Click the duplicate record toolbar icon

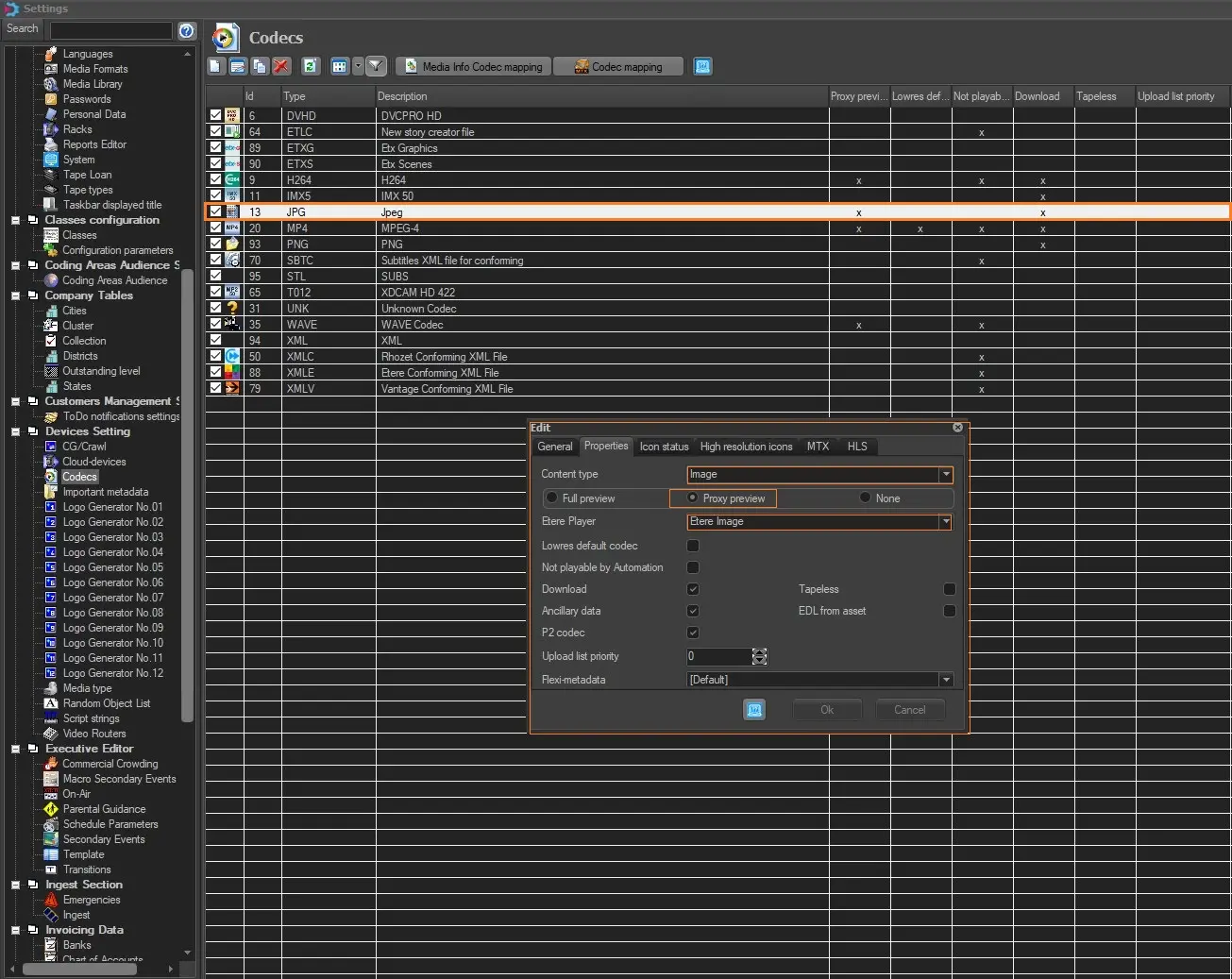tap(260, 66)
